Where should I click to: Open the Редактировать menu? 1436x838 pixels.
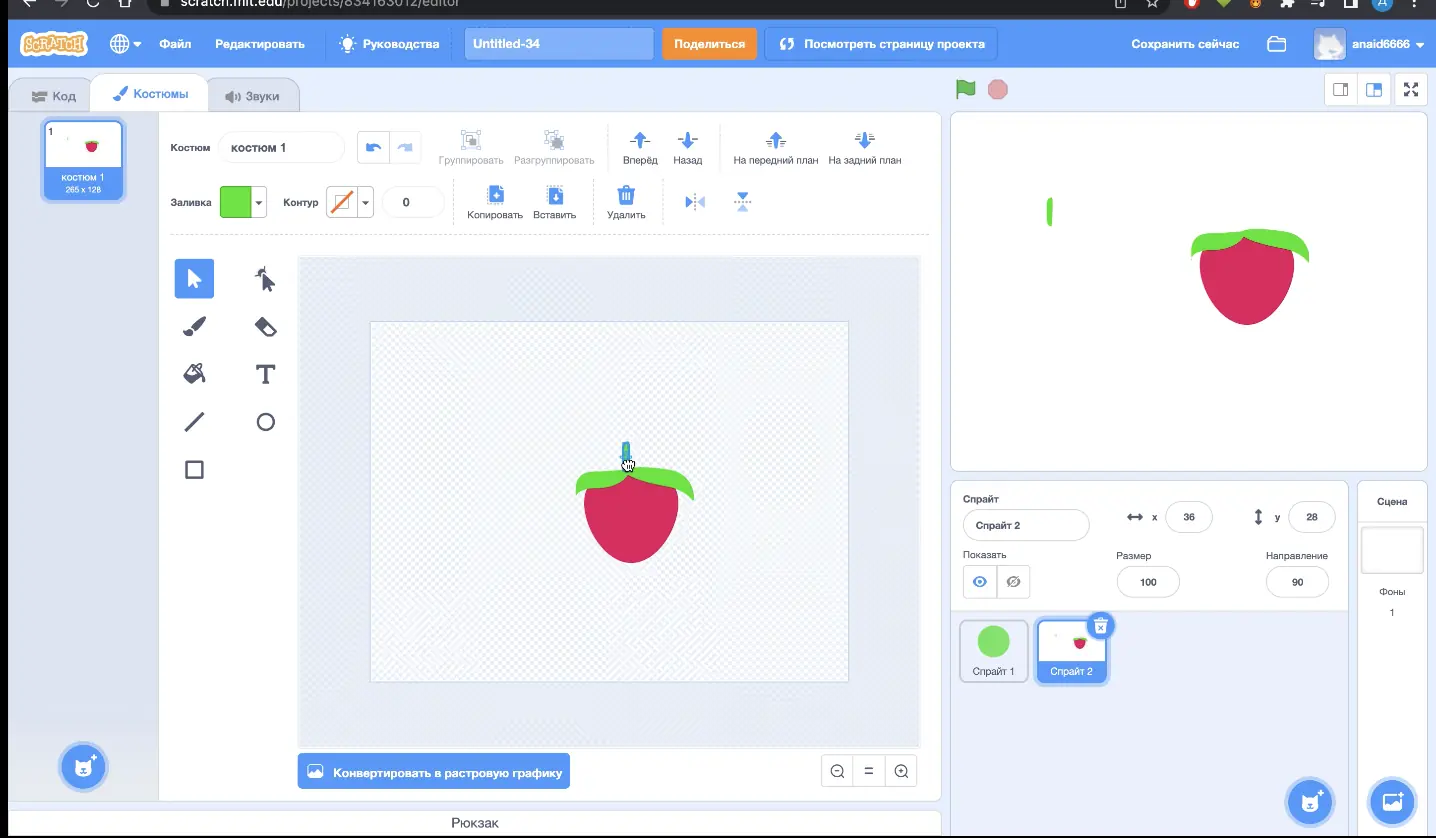tap(260, 44)
